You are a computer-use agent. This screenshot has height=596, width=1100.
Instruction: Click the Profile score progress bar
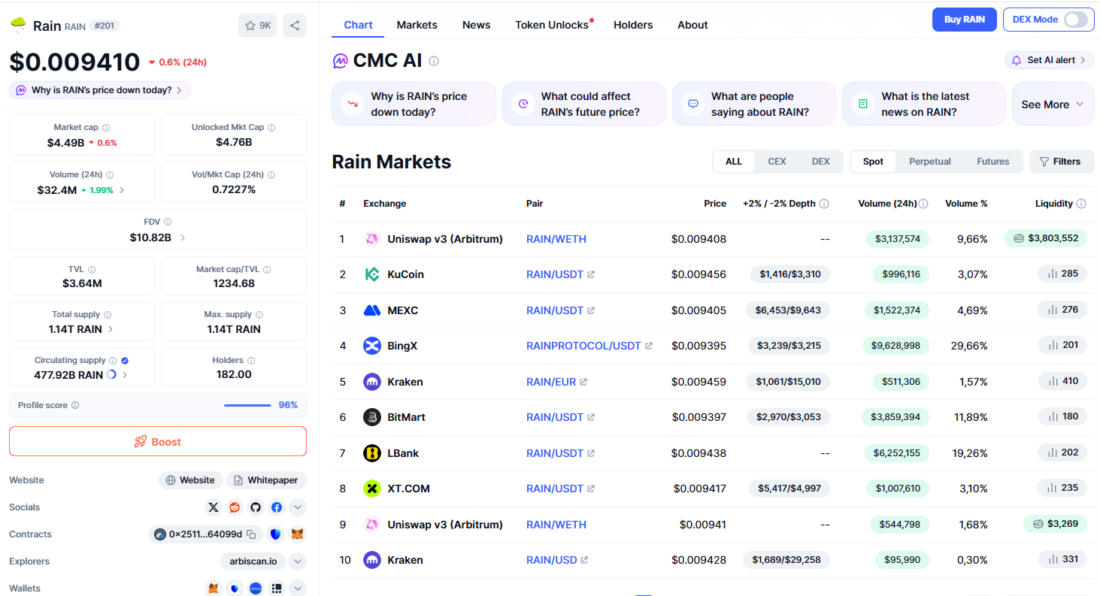coord(247,405)
